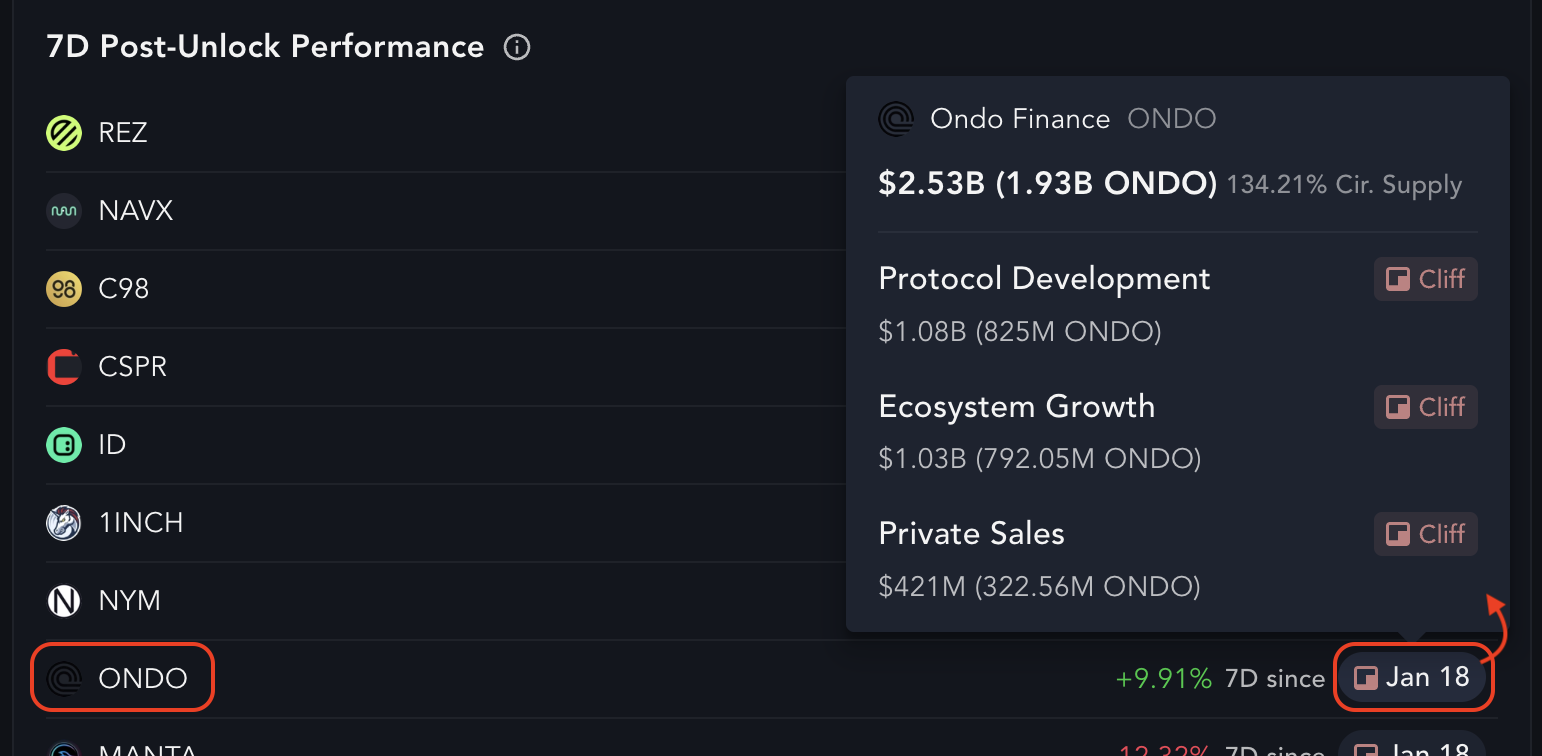Image resolution: width=1542 pixels, height=756 pixels.
Task: Click the $421M (322.56M ONDO) amount
Action: pos(1039,586)
